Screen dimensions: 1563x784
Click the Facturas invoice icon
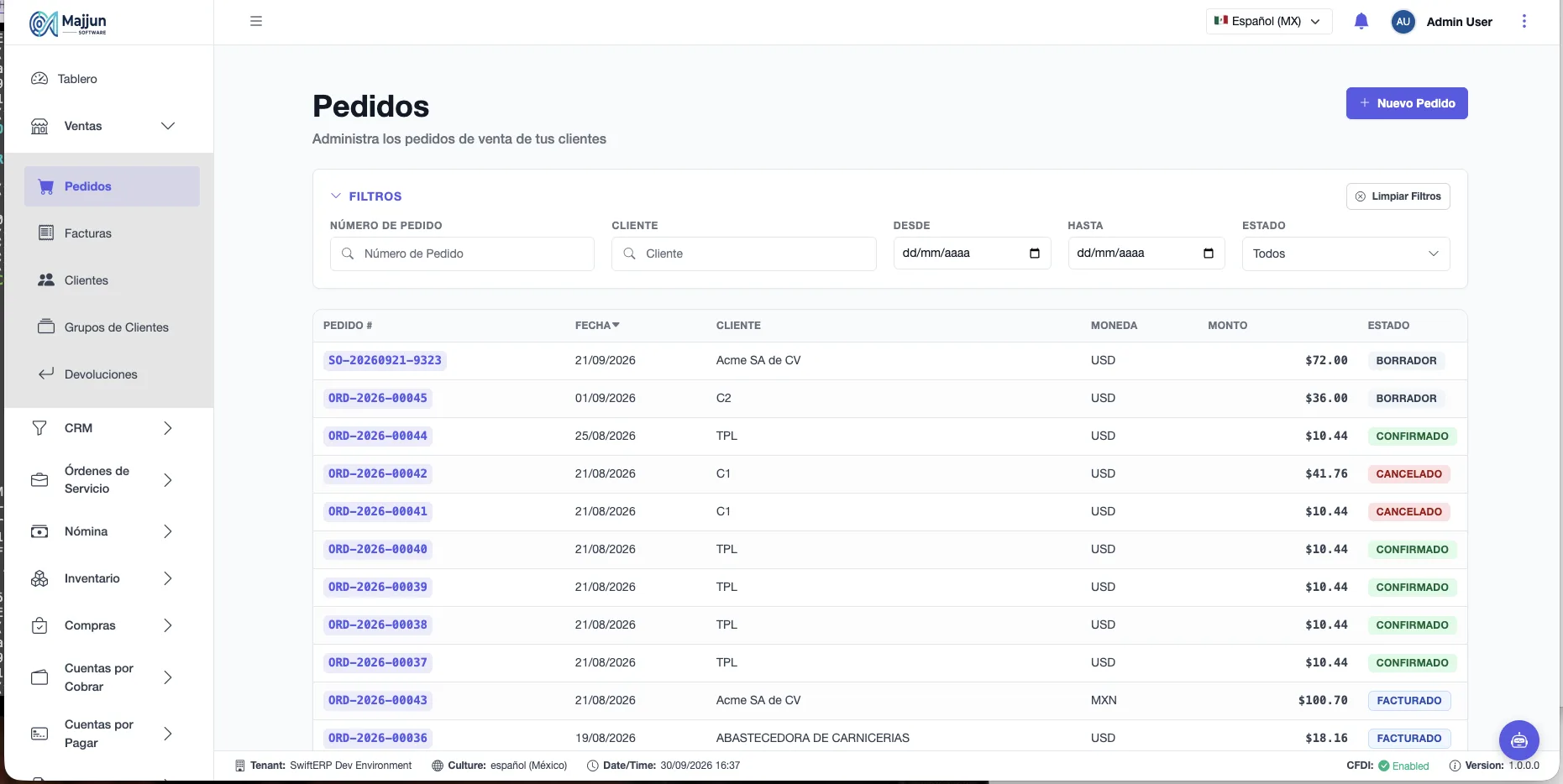(46, 233)
